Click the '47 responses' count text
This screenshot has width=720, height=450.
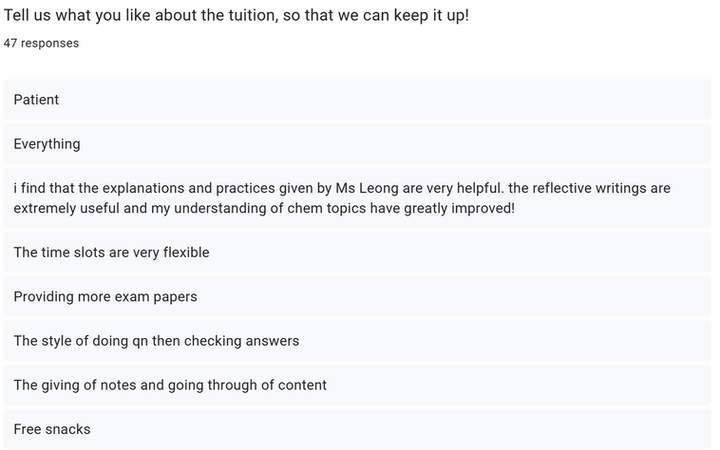pos(41,43)
